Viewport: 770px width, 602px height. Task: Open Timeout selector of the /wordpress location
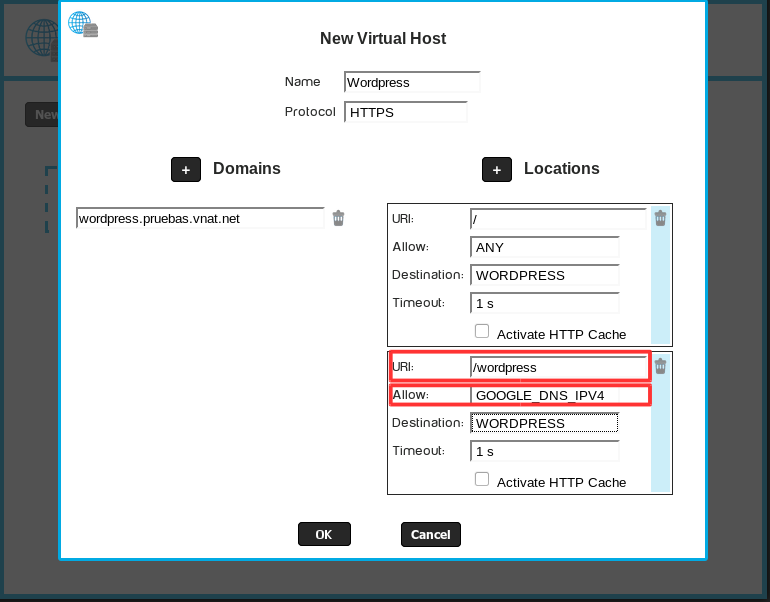pyautogui.click(x=545, y=451)
